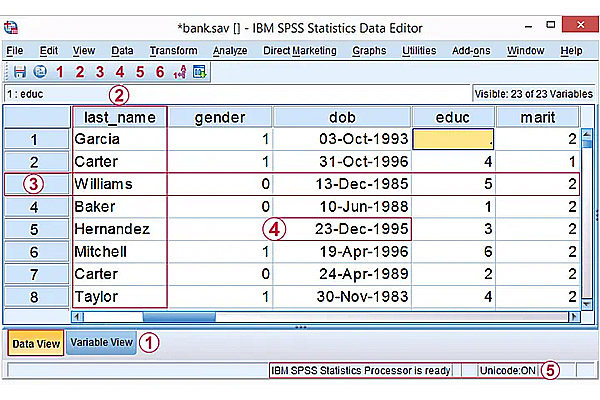This screenshot has width=600, height=400.
Task: Click the SPSS application icon in title bar
Action: click(x=11, y=28)
